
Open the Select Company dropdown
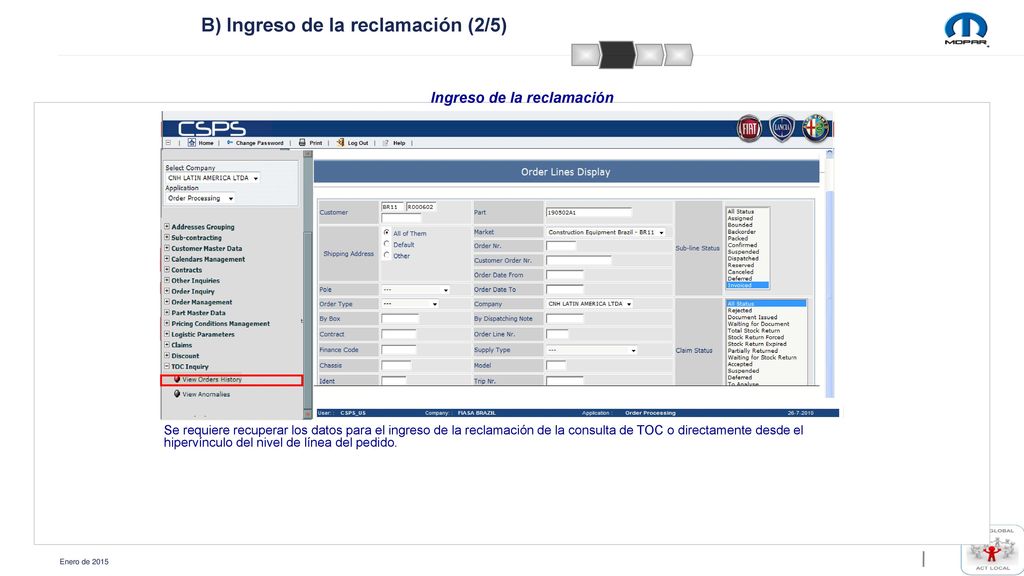pyautogui.click(x=212, y=178)
